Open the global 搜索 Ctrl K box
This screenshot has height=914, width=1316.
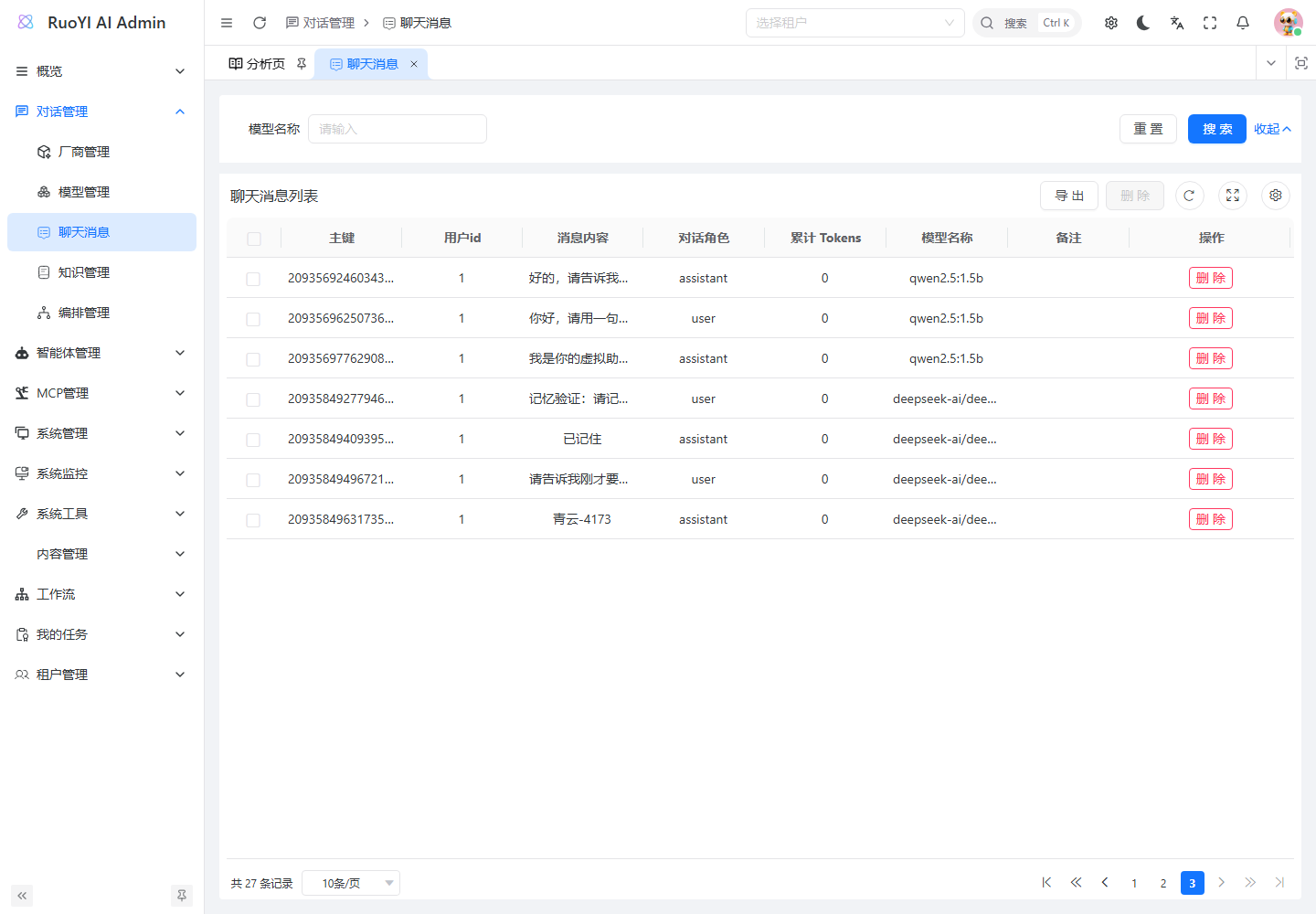[x=1027, y=23]
